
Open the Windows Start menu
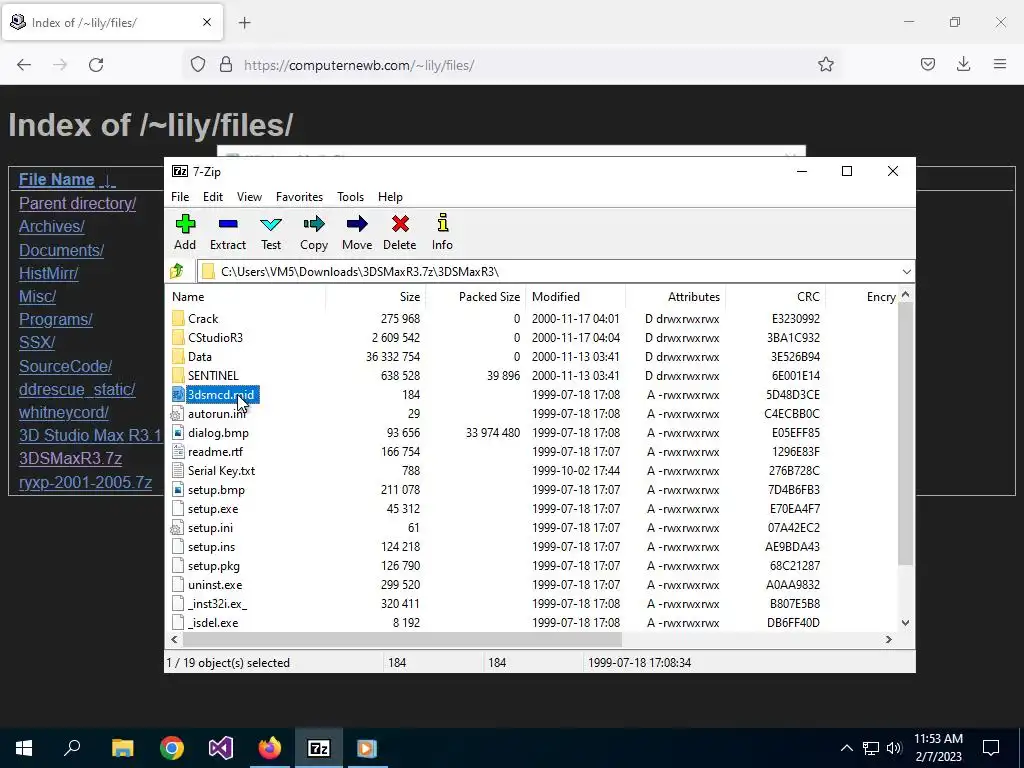pyautogui.click(x=24, y=748)
